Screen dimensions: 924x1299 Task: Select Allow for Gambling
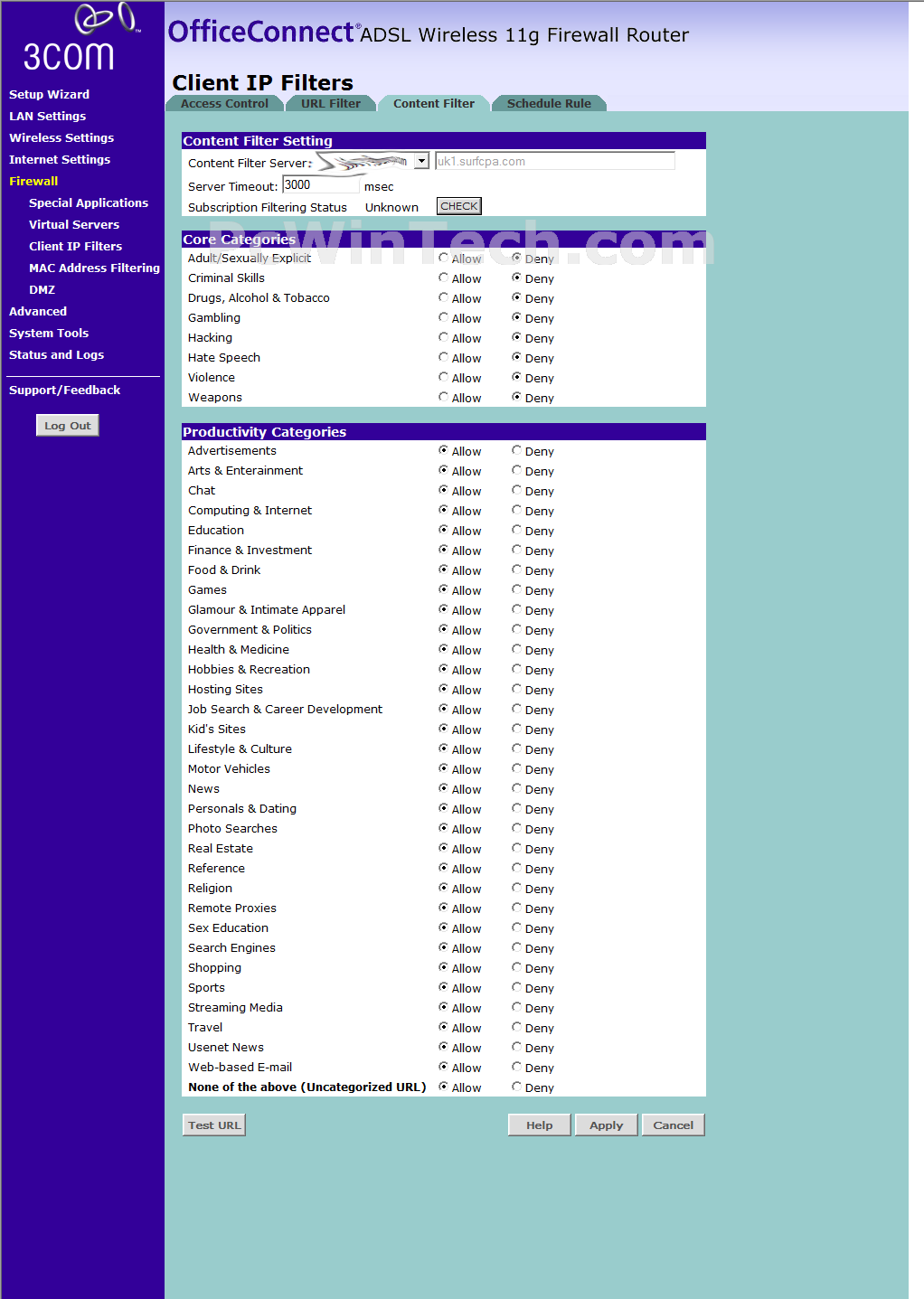(x=443, y=317)
